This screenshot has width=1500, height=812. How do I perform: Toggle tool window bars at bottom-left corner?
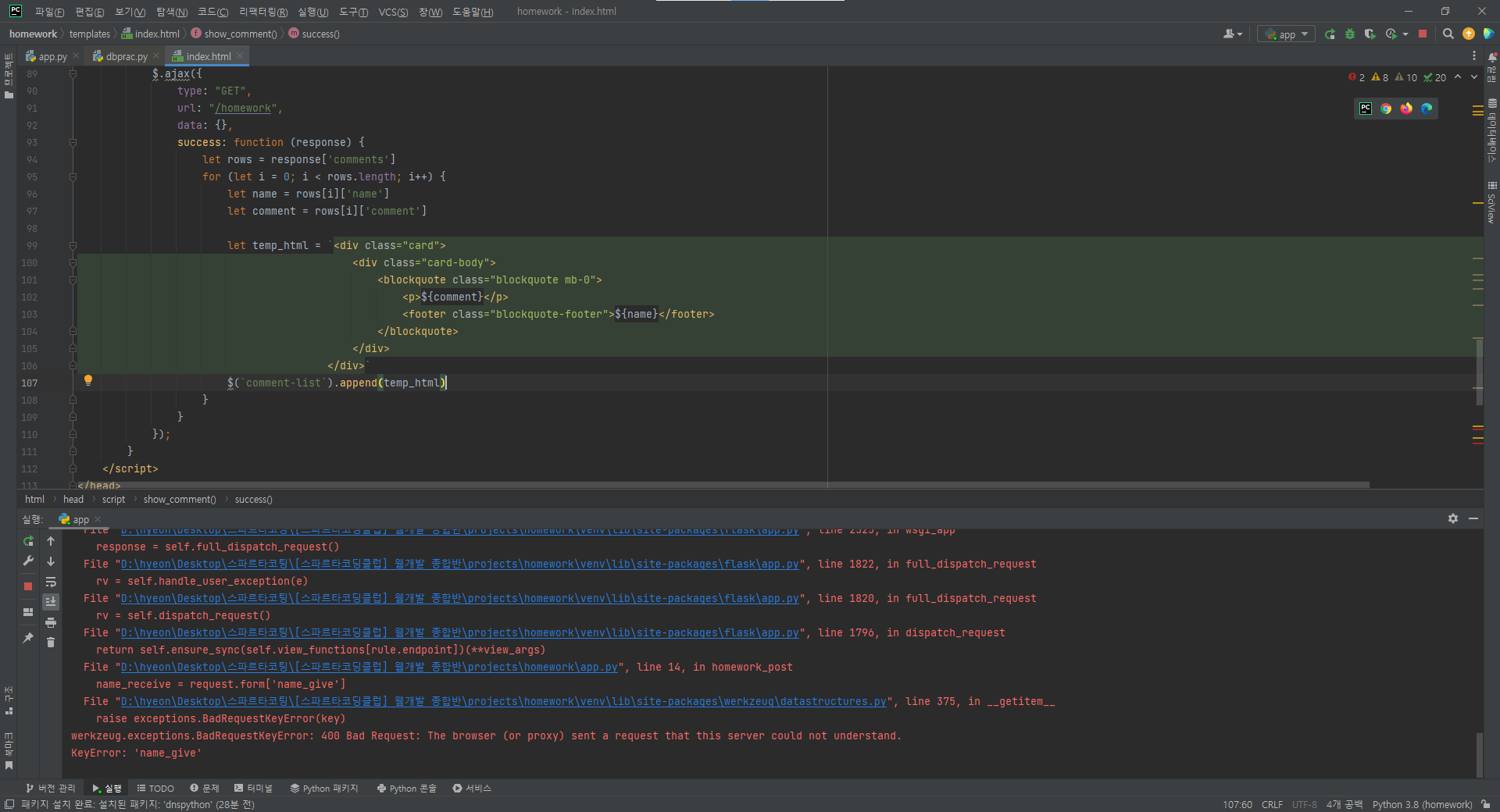click(x=9, y=804)
